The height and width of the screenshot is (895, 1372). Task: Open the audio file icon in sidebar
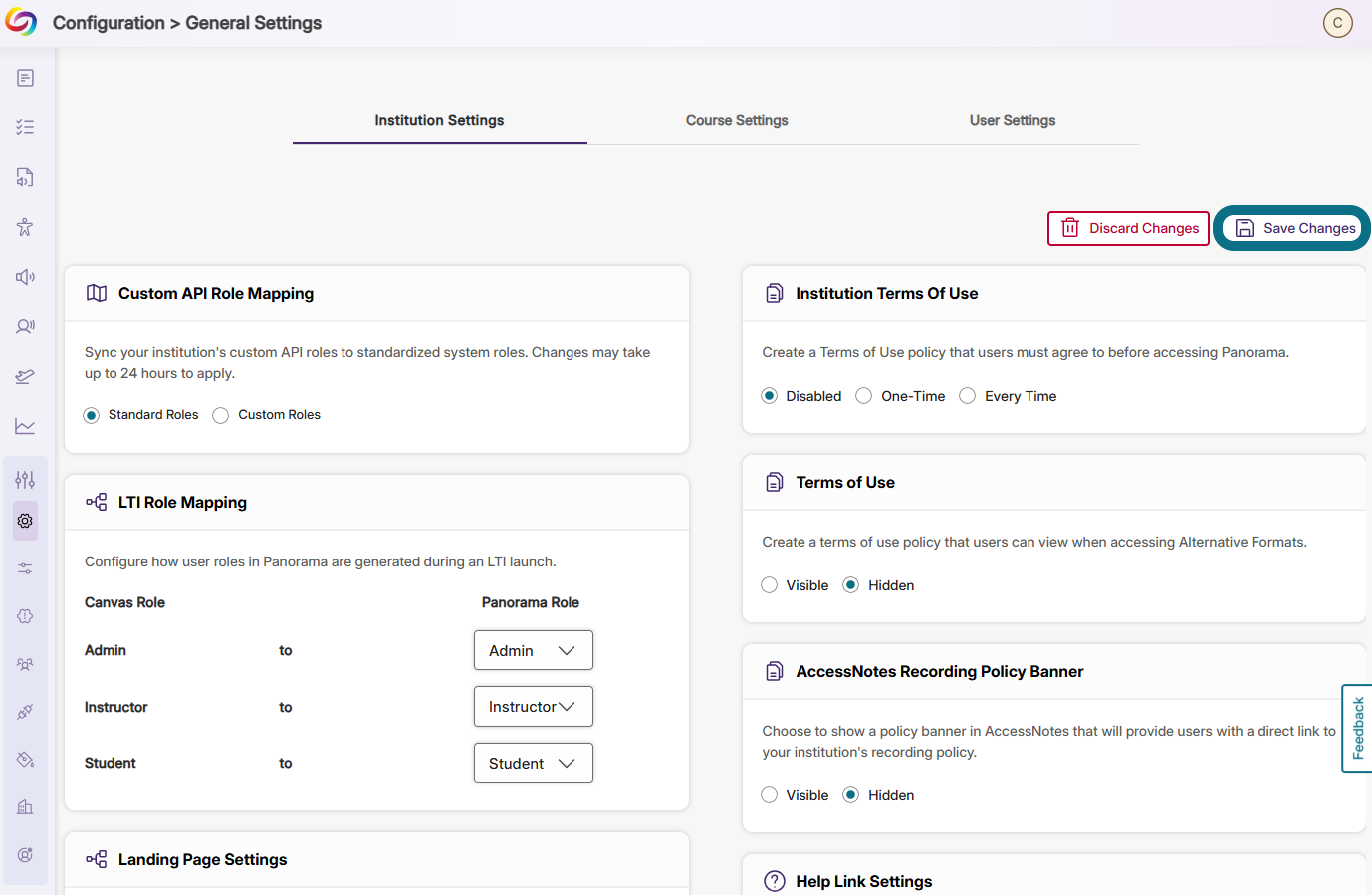pos(25,177)
